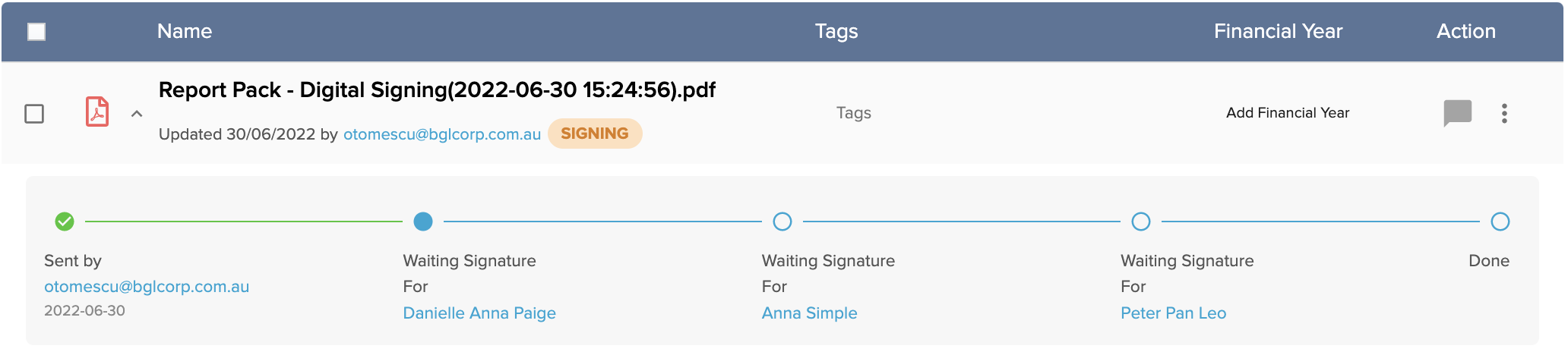Click the Tags field in row
Viewport: 1568px width, 352px height.
coord(854,113)
